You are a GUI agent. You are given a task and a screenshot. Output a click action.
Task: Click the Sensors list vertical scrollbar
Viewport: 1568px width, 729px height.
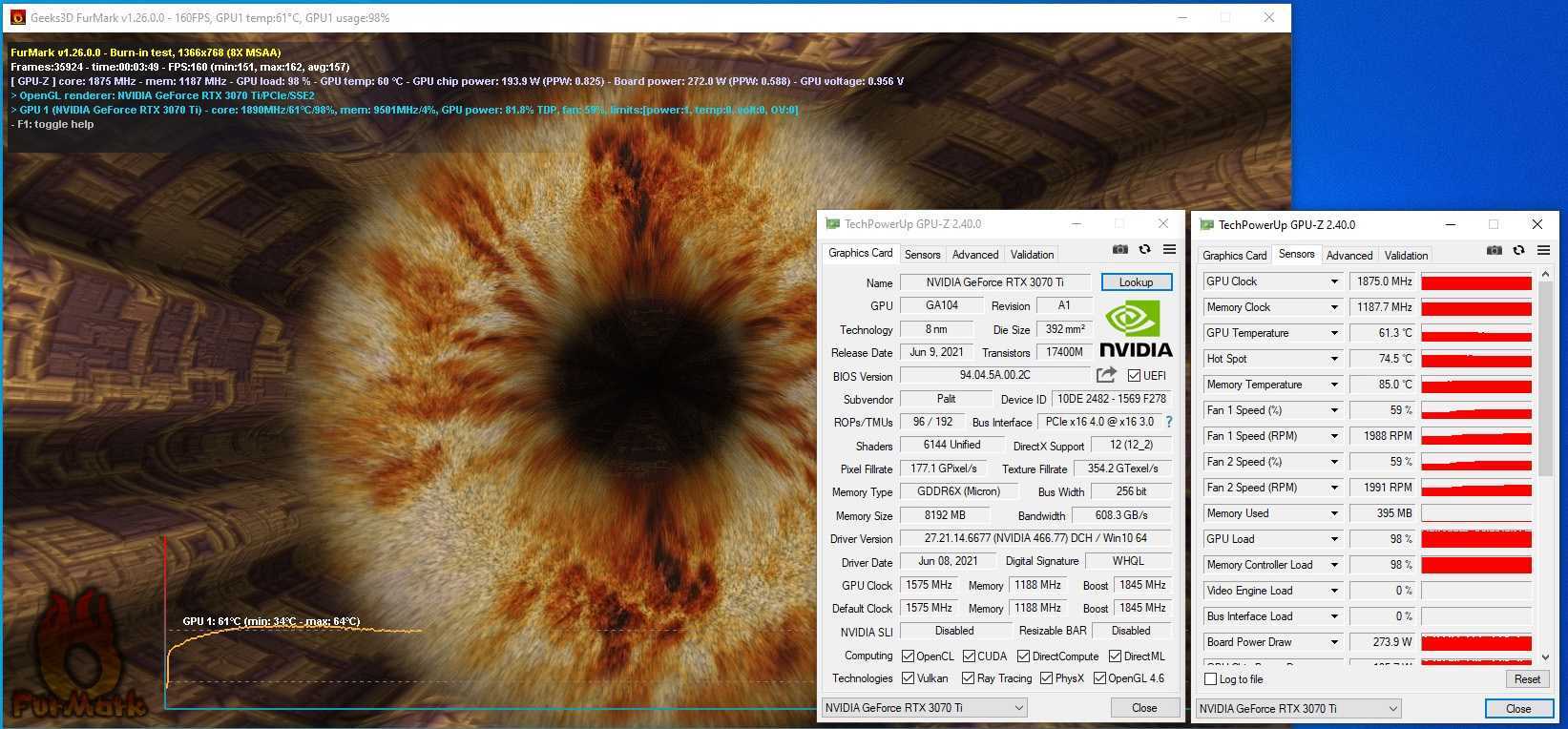point(1545,382)
